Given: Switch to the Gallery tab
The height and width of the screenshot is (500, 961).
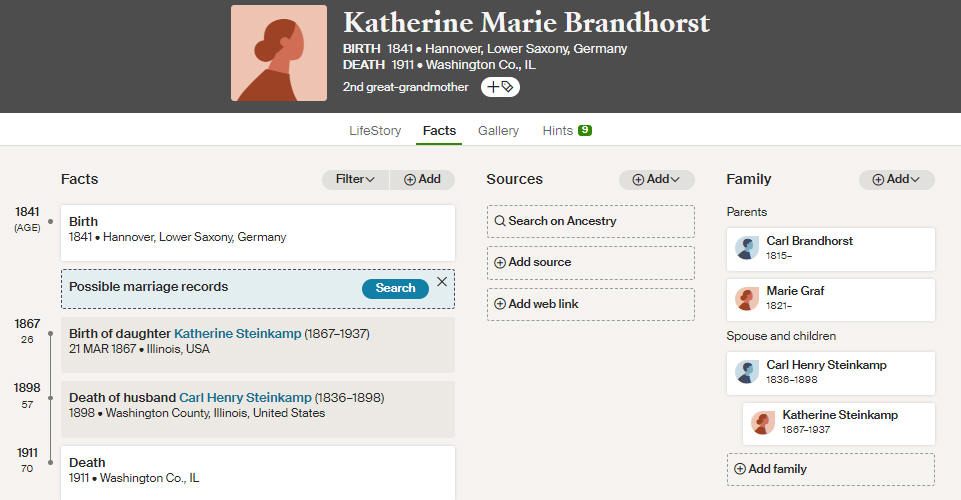Looking at the screenshot, I should tap(498, 131).
